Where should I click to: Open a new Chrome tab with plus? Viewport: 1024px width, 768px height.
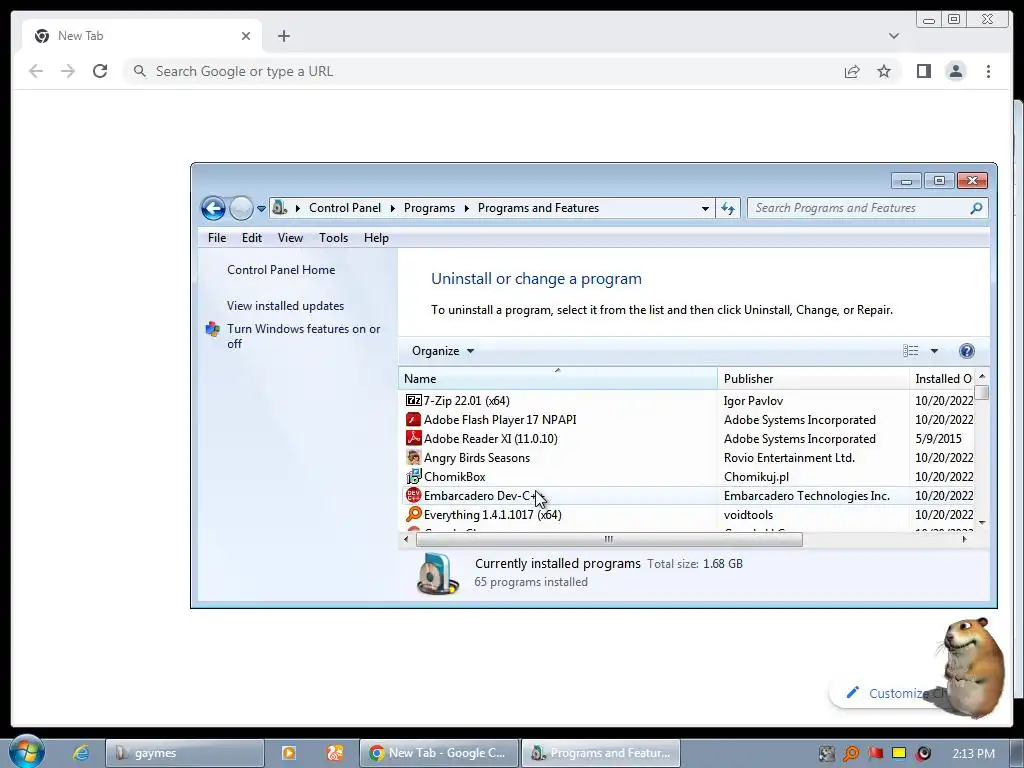point(283,36)
